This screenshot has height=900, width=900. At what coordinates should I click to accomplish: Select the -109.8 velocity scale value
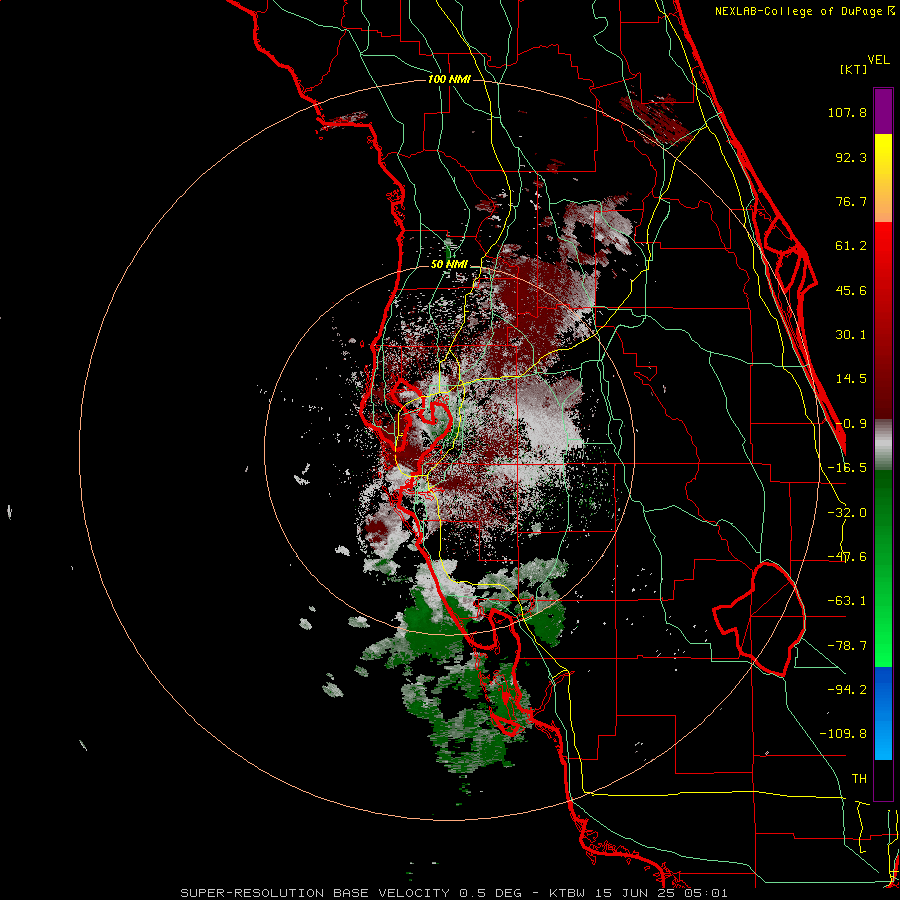click(843, 734)
